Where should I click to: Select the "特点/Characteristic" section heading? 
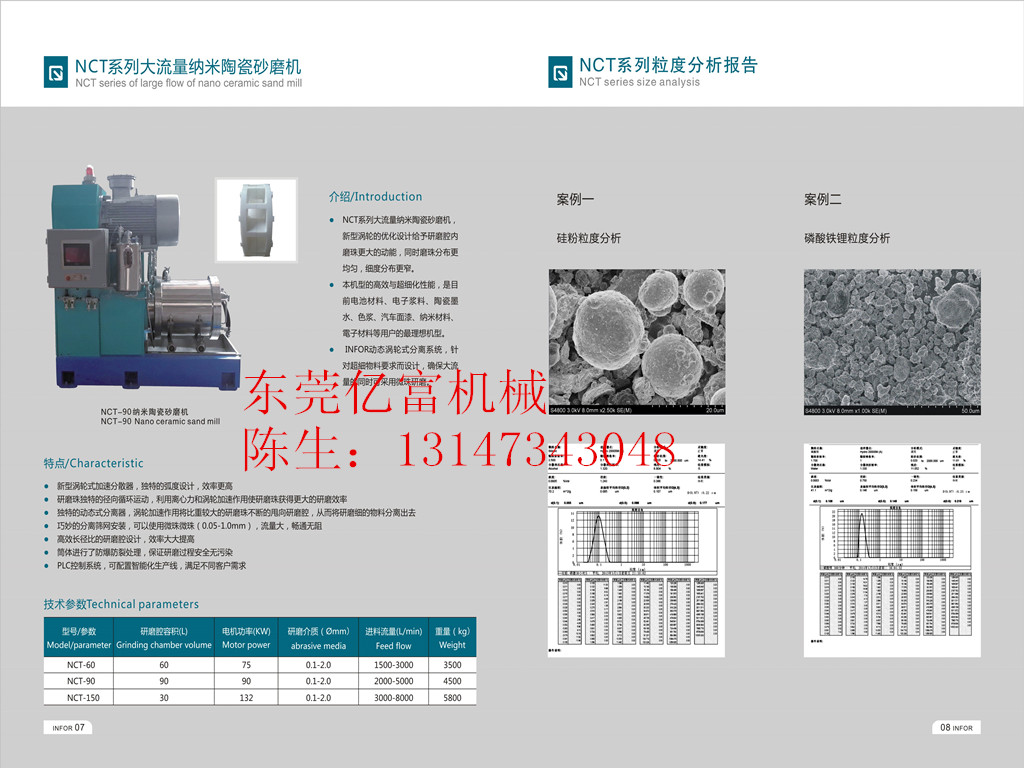pyautogui.click(x=93, y=463)
